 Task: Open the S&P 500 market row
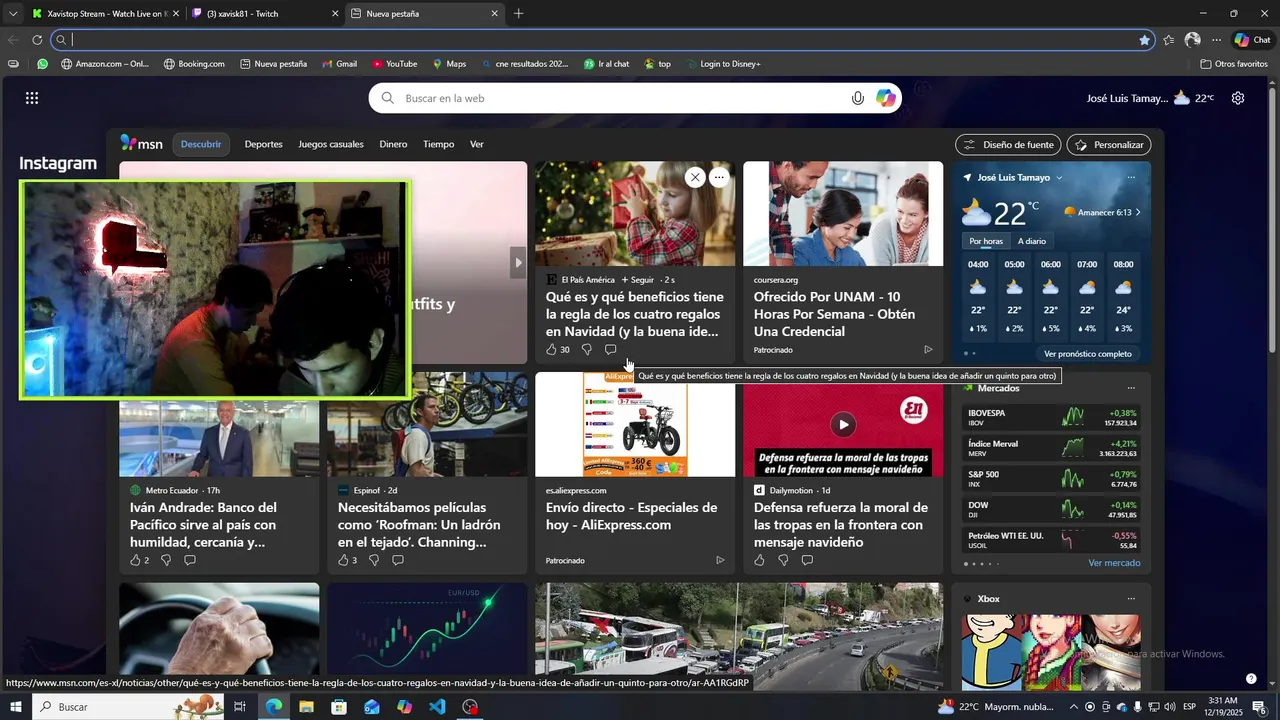tap(1052, 479)
